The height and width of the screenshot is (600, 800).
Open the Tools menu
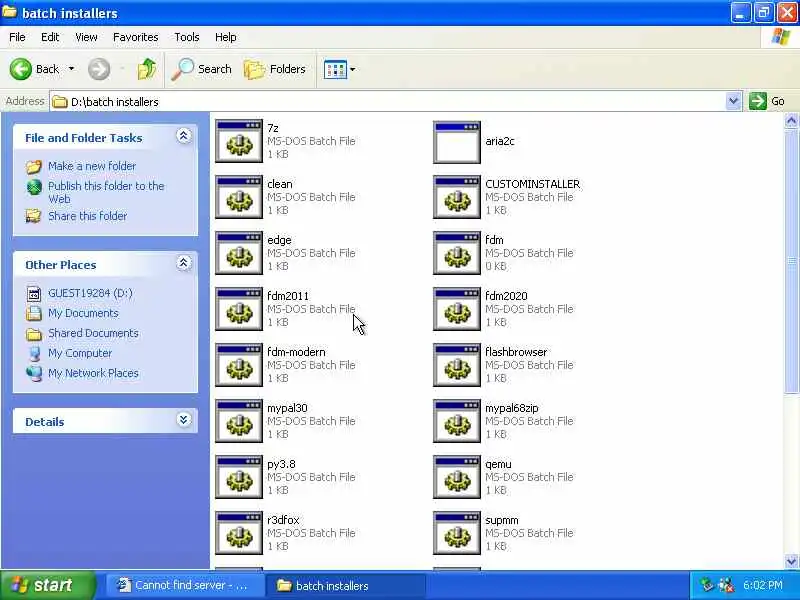point(187,37)
